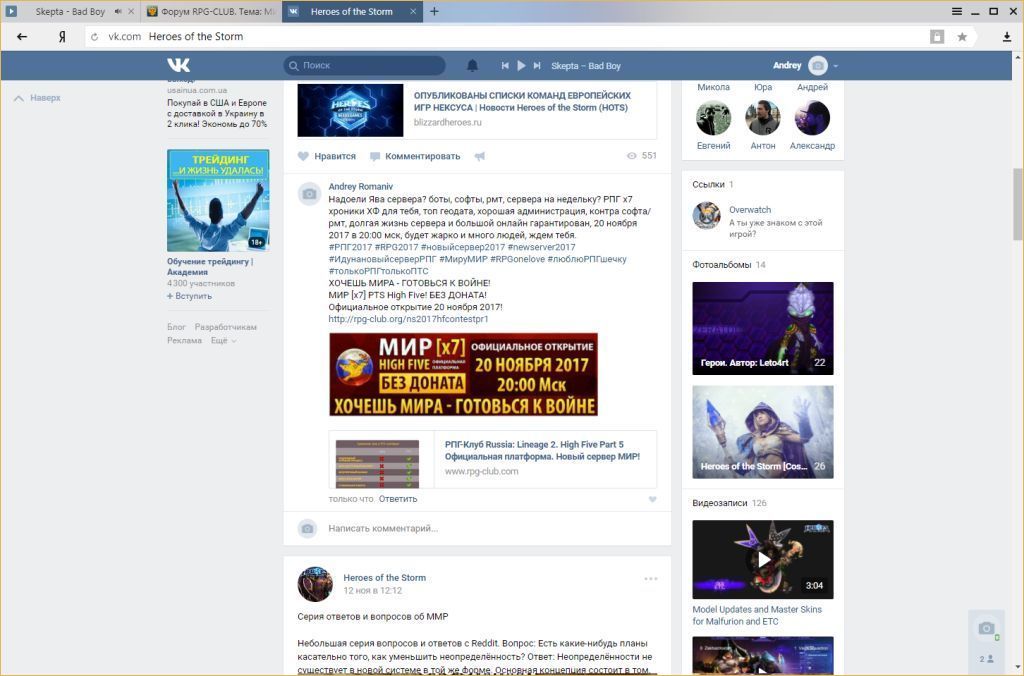Open Heroes of the Storm post author
The width and height of the screenshot is (1024, 676).
pos(385,578)
